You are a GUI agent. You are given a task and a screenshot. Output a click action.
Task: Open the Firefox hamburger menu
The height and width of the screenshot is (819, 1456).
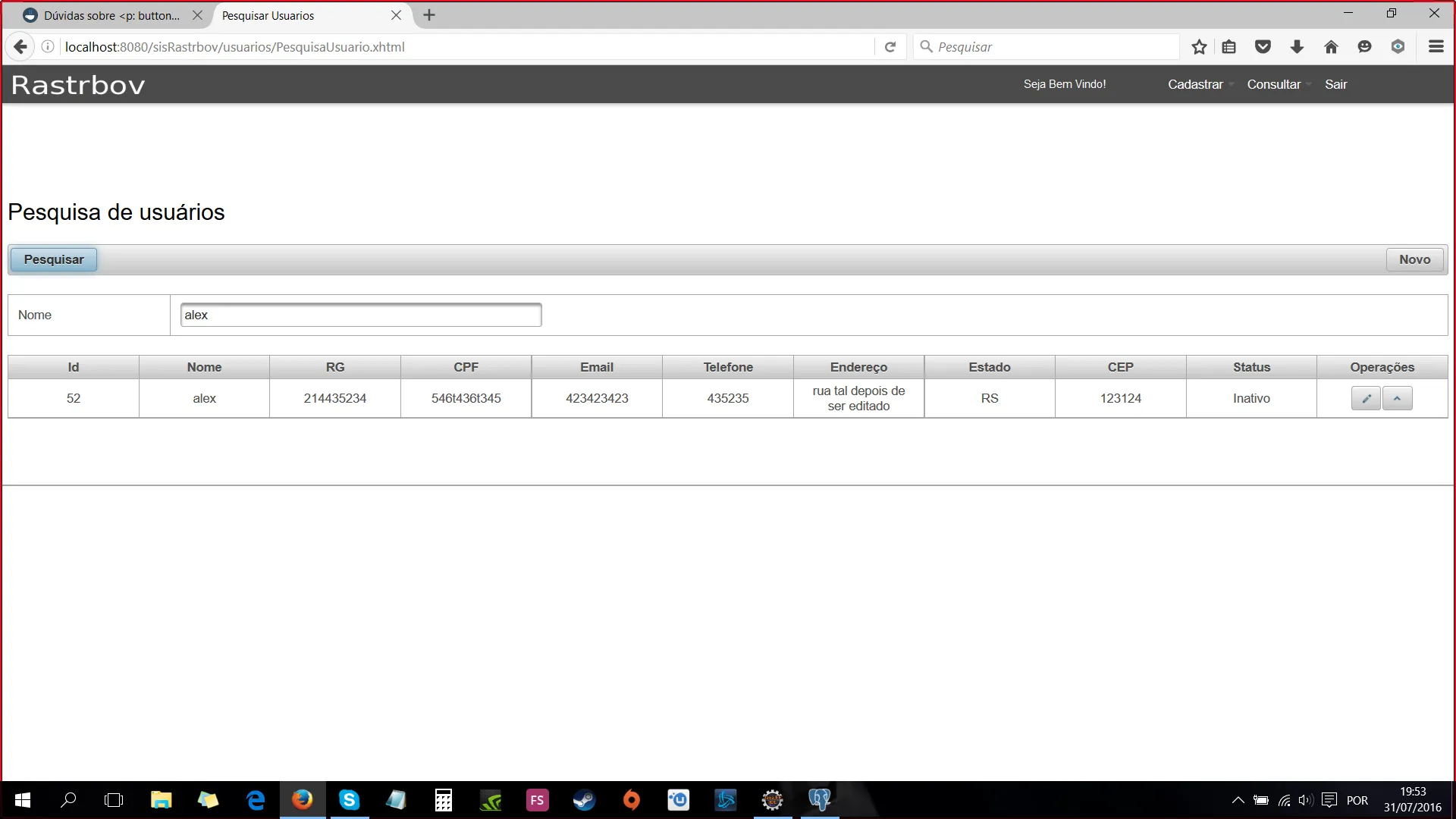click(1436, 47)
